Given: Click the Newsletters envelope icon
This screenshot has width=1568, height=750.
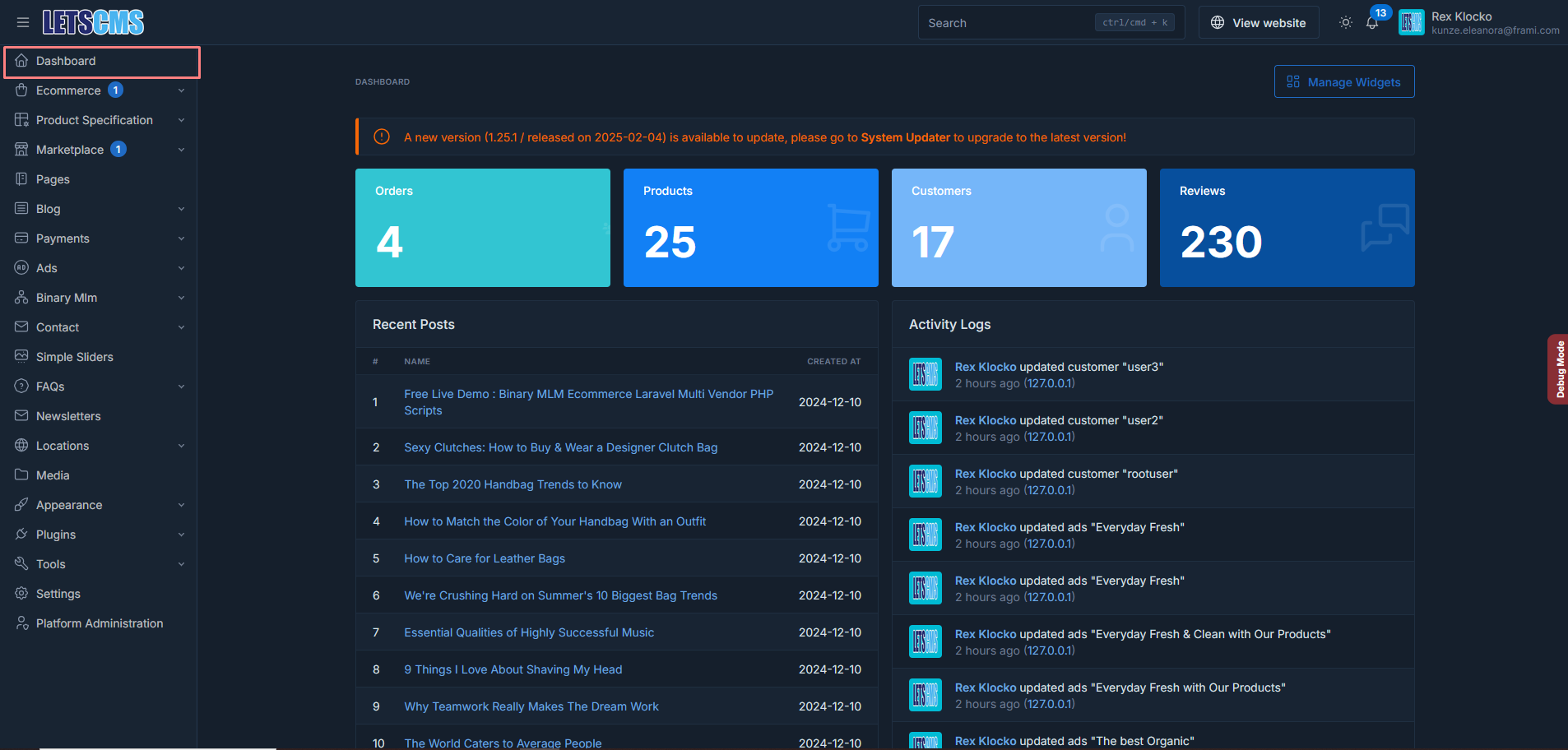Looking at the screenshot, I should click(x=21, y=415).
